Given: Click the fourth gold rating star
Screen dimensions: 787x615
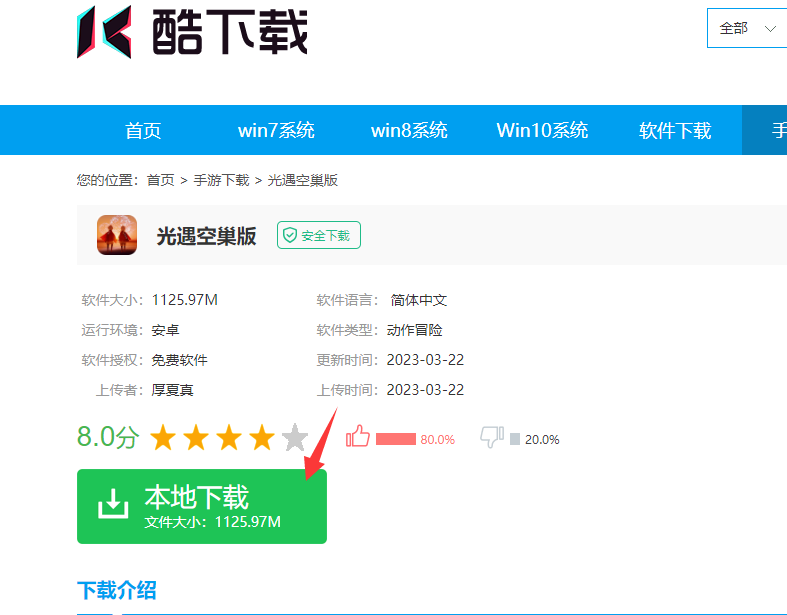Looking at the screenshot, I should 262,437.
